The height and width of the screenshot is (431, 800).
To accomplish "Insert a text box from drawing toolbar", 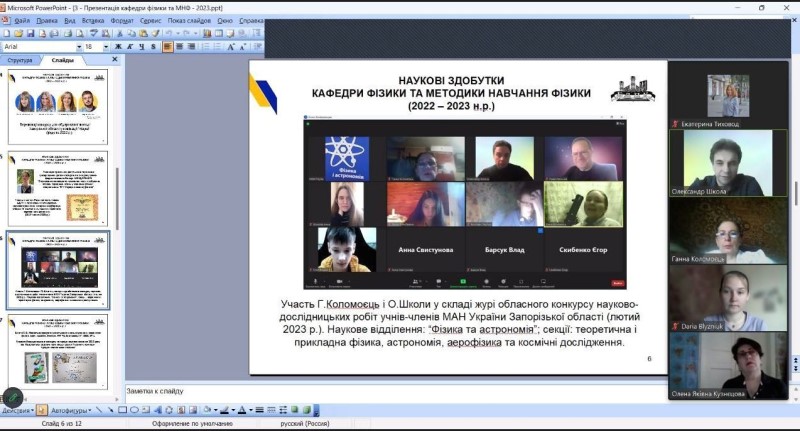I will [146, 410].
